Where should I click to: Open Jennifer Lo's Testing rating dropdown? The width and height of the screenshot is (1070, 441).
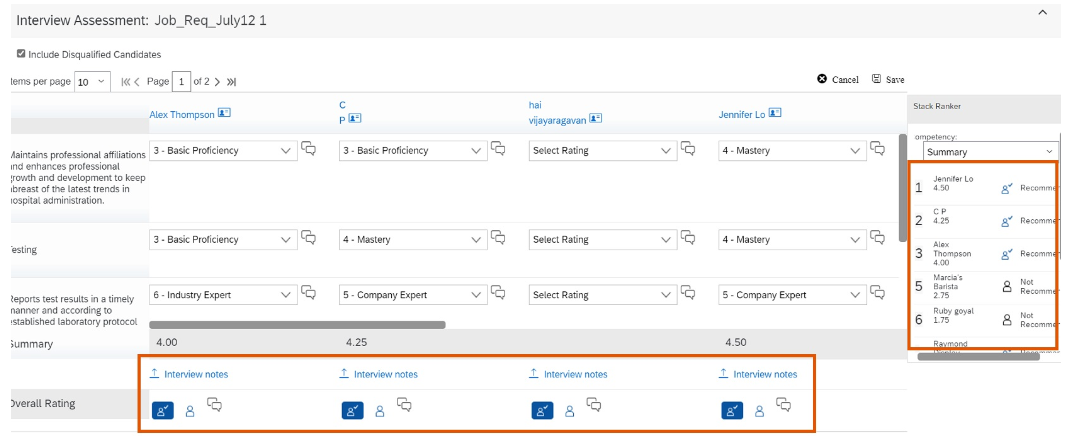pyautogui.click(x=793, y=240)
